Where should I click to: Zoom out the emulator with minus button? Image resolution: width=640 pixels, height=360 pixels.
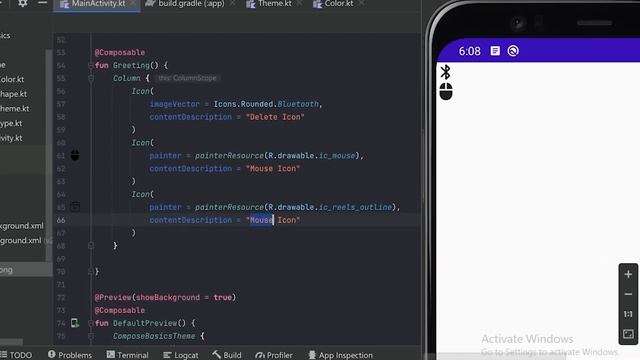(x=628, y=294)
